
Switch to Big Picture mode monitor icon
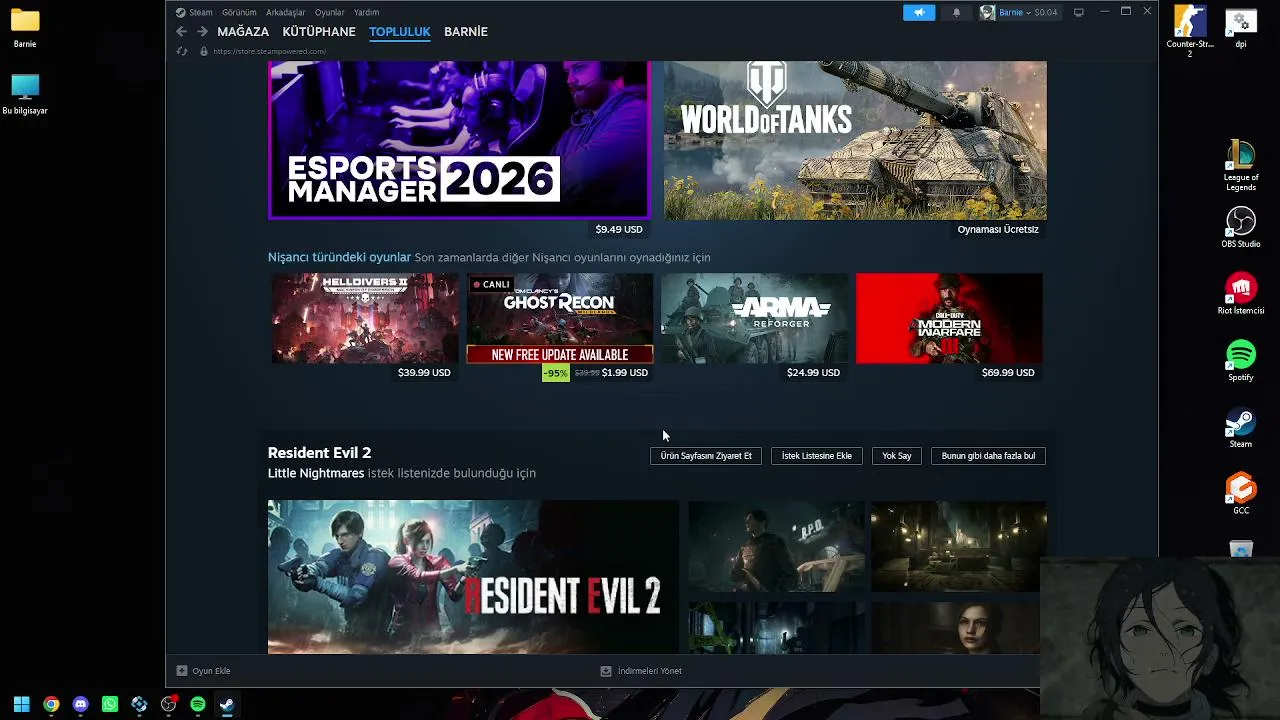(x=1079, y=12)
